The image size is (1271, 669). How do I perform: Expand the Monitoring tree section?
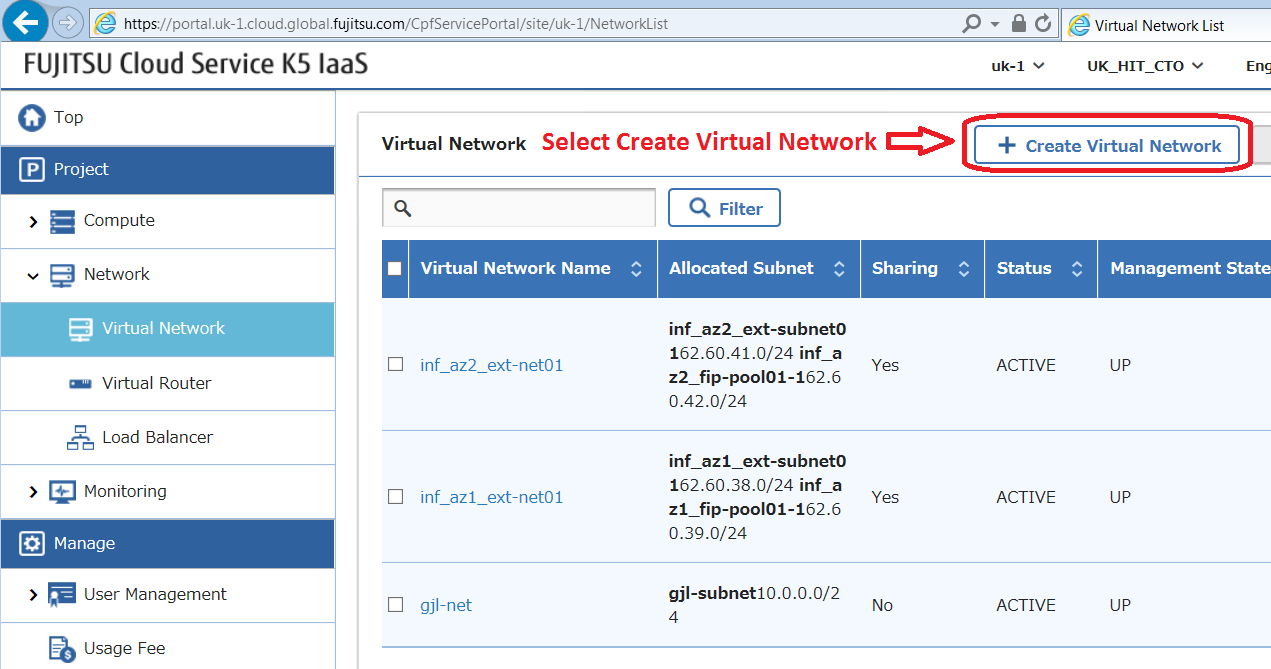(x=33, y=492)
